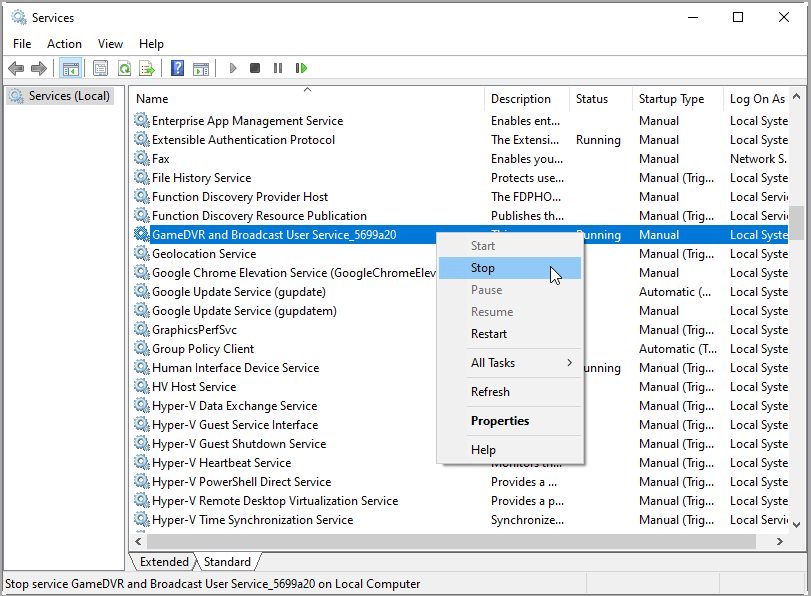Expand the All Tasks submenu
Image resolution: width=811 pixels, height=596 pixels.
click(x=509, y=363)
